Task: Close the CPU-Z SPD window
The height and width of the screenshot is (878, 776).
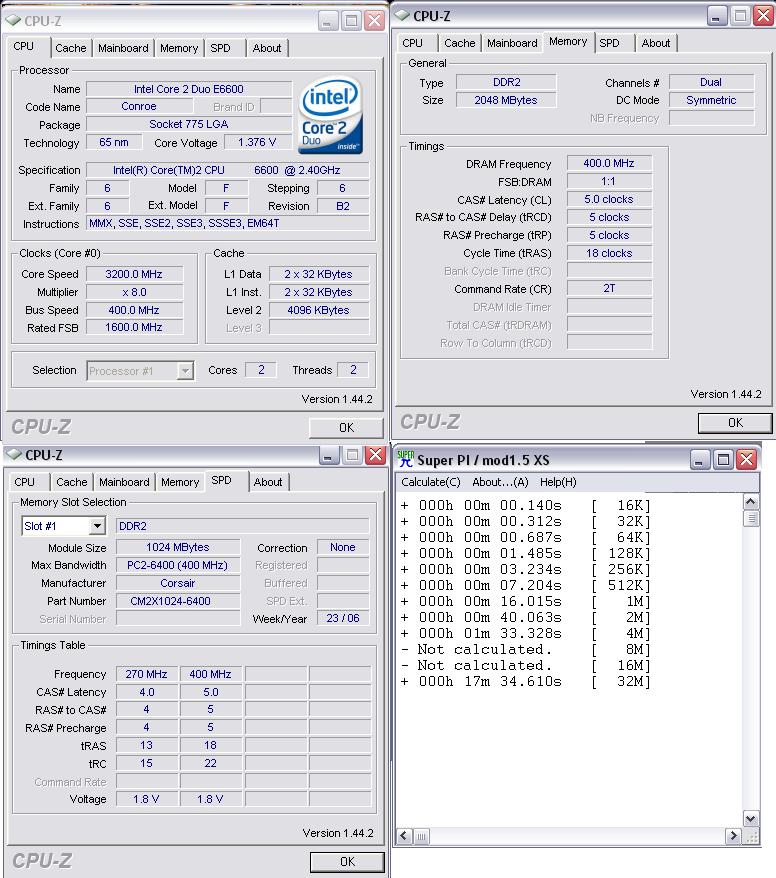Action: [x=375, y=455]
